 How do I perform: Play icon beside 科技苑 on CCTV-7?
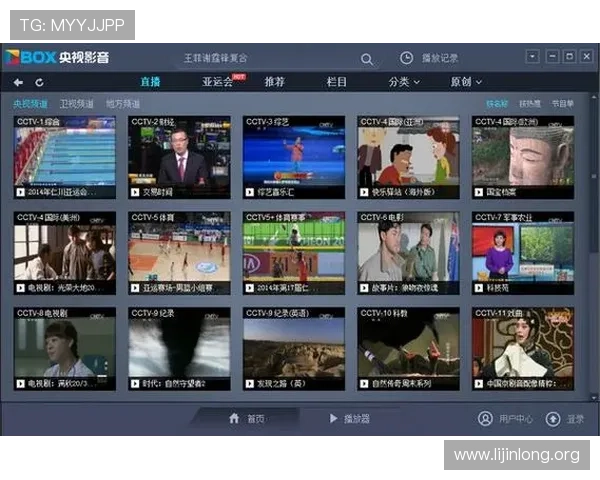(x=479, y=288)
